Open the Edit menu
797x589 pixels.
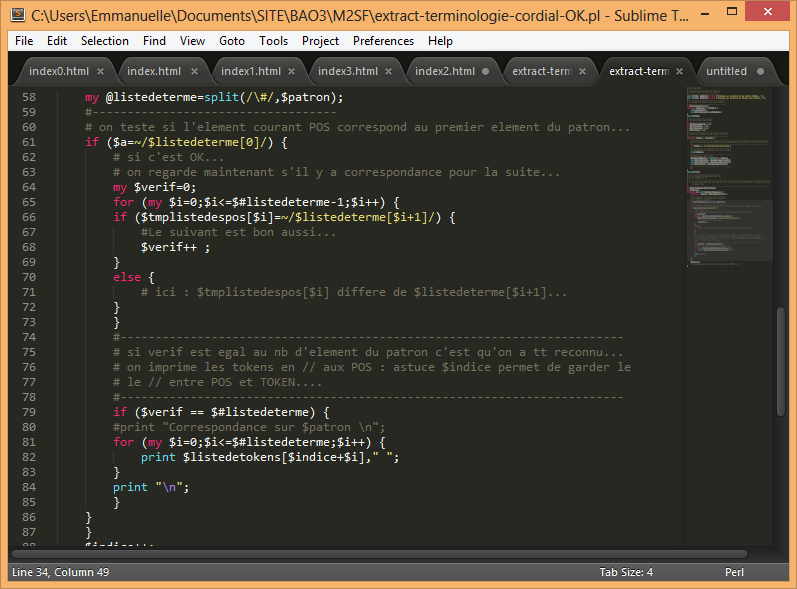click(57, 41)
